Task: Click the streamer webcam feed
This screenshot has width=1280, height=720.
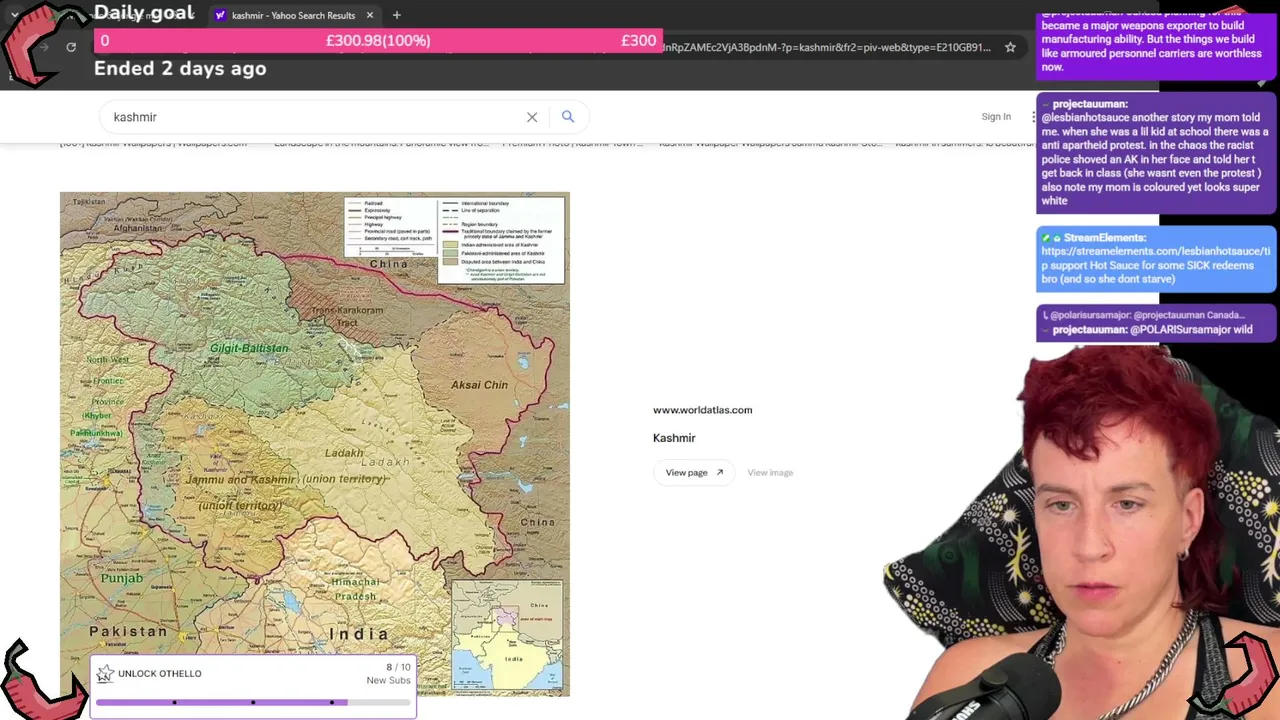Action: [1082, 533]
